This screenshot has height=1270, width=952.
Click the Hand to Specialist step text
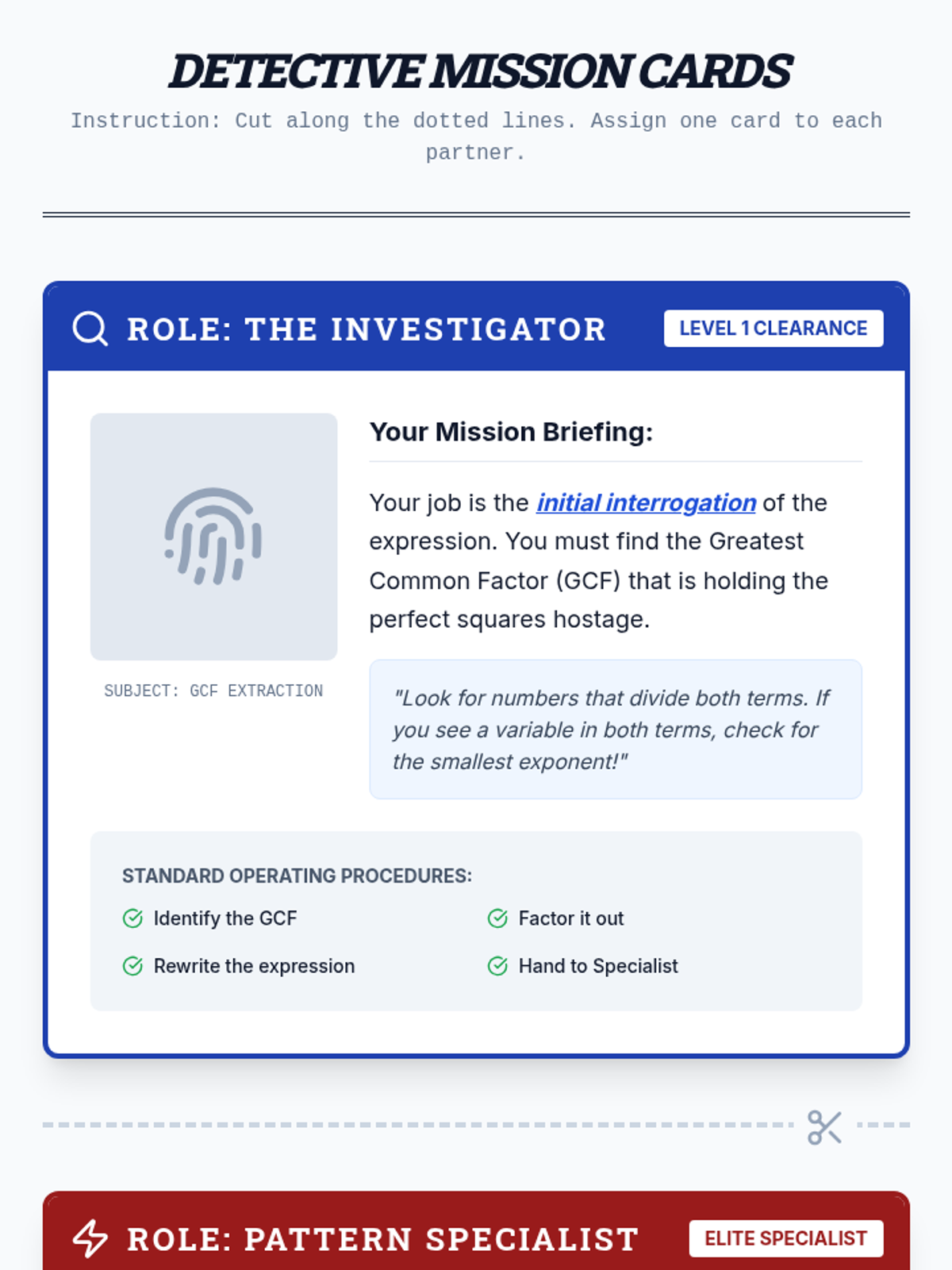[x=598, y=966]
